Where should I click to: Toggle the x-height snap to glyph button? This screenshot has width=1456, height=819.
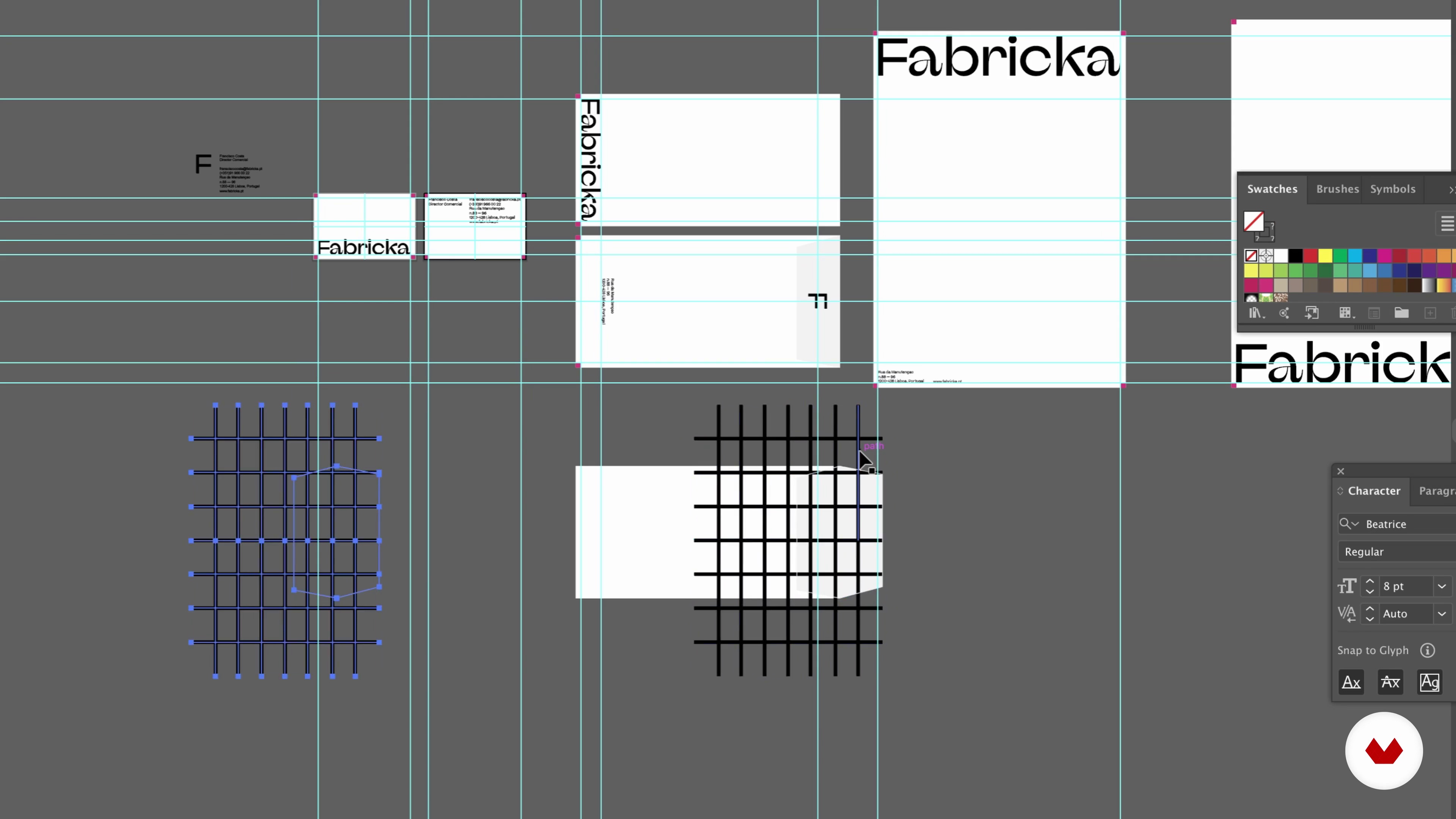1390,682
